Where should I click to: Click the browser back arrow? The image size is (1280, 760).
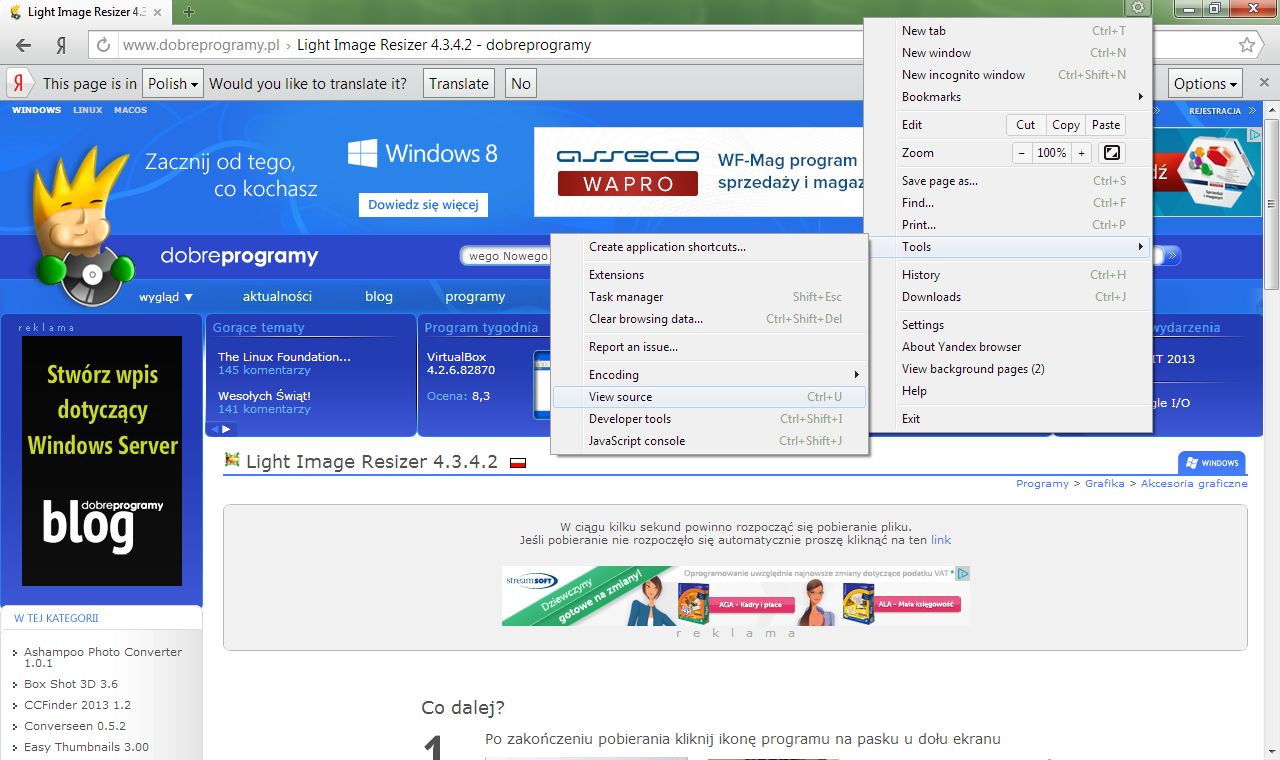[24, 45]
